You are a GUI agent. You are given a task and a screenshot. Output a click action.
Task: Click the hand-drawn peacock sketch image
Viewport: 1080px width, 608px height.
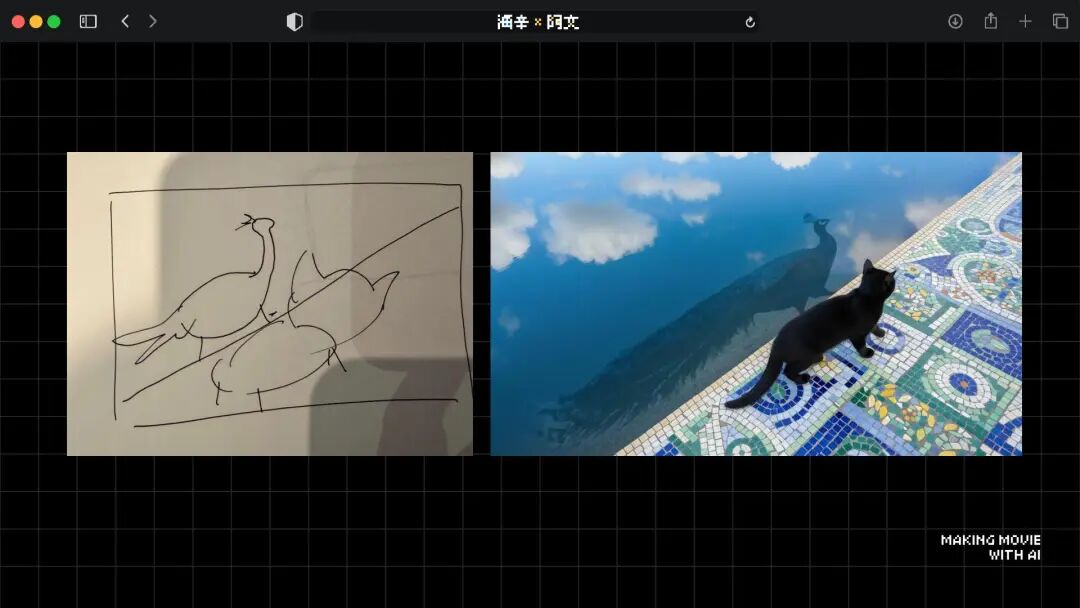[x=270, y=302]
